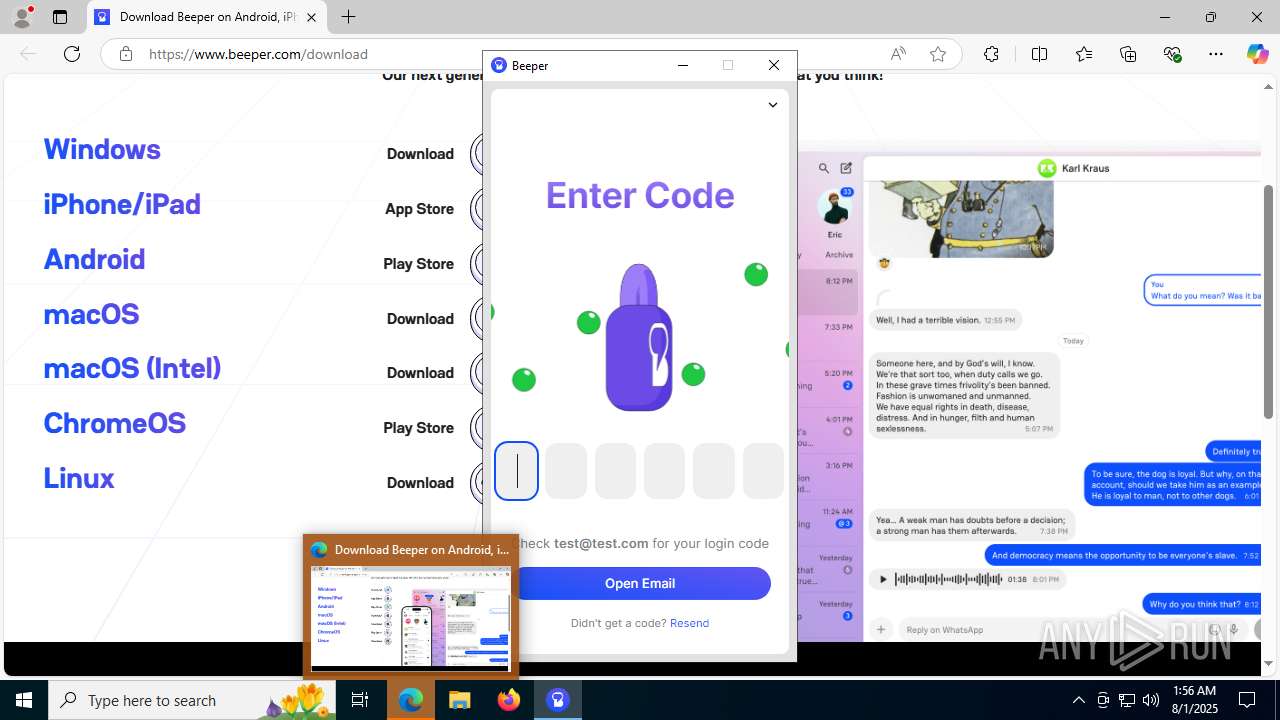1280x720 pixels.
Task: Select the fourth code digit box
Action: tap(664, 471)
